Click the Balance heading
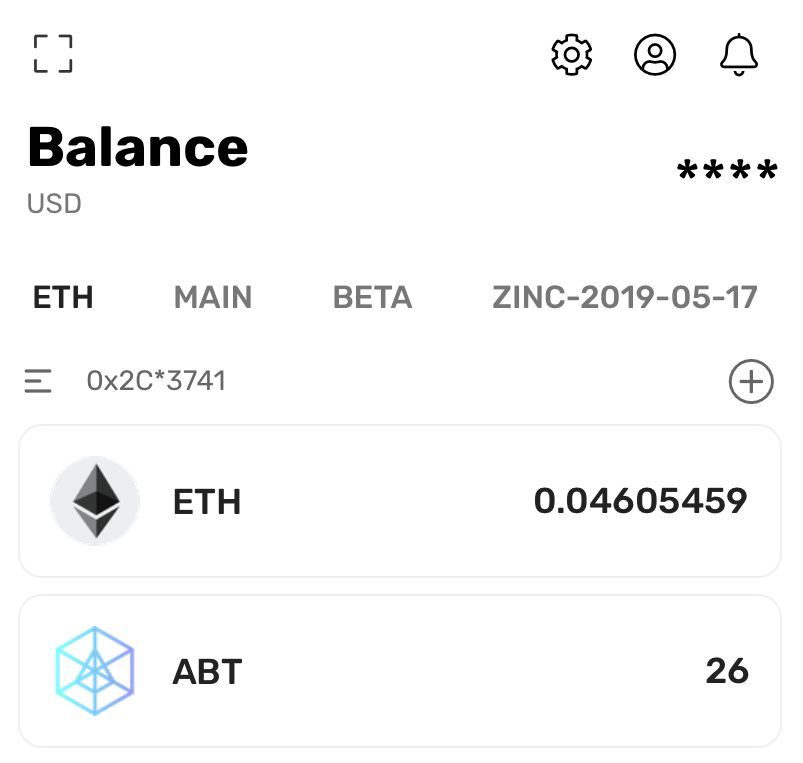The height and width of the screenshot is (763, 803). pos(138,148)
